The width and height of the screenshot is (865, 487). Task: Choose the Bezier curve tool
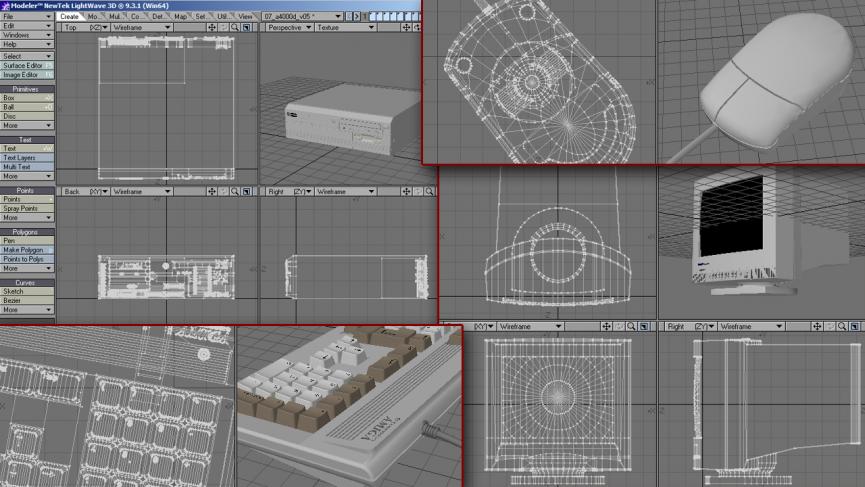[27, 300]
